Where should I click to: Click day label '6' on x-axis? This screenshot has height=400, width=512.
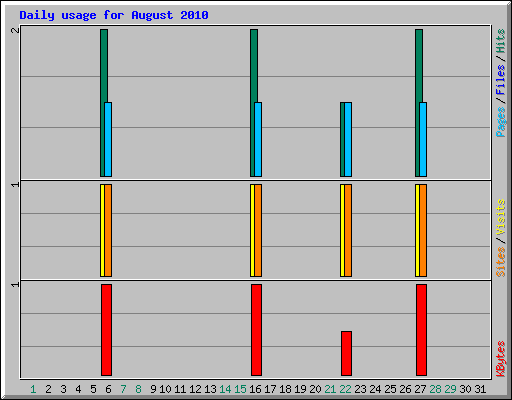[x=108, y=389]
